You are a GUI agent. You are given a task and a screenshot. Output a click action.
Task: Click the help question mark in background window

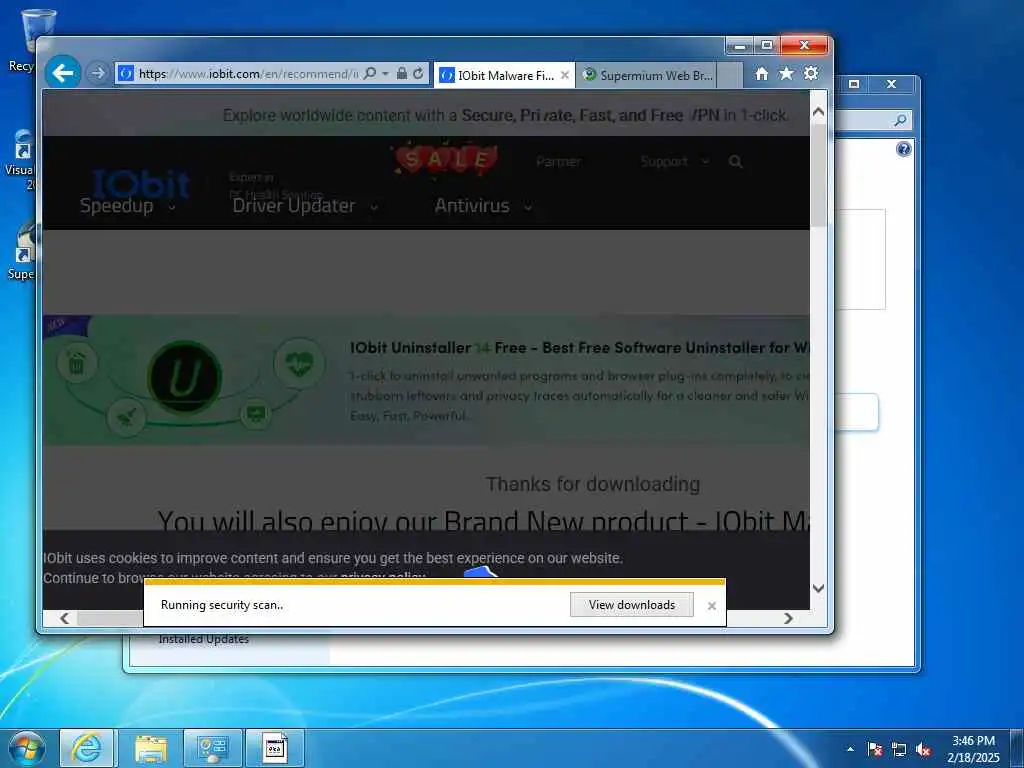coord(903,150)
